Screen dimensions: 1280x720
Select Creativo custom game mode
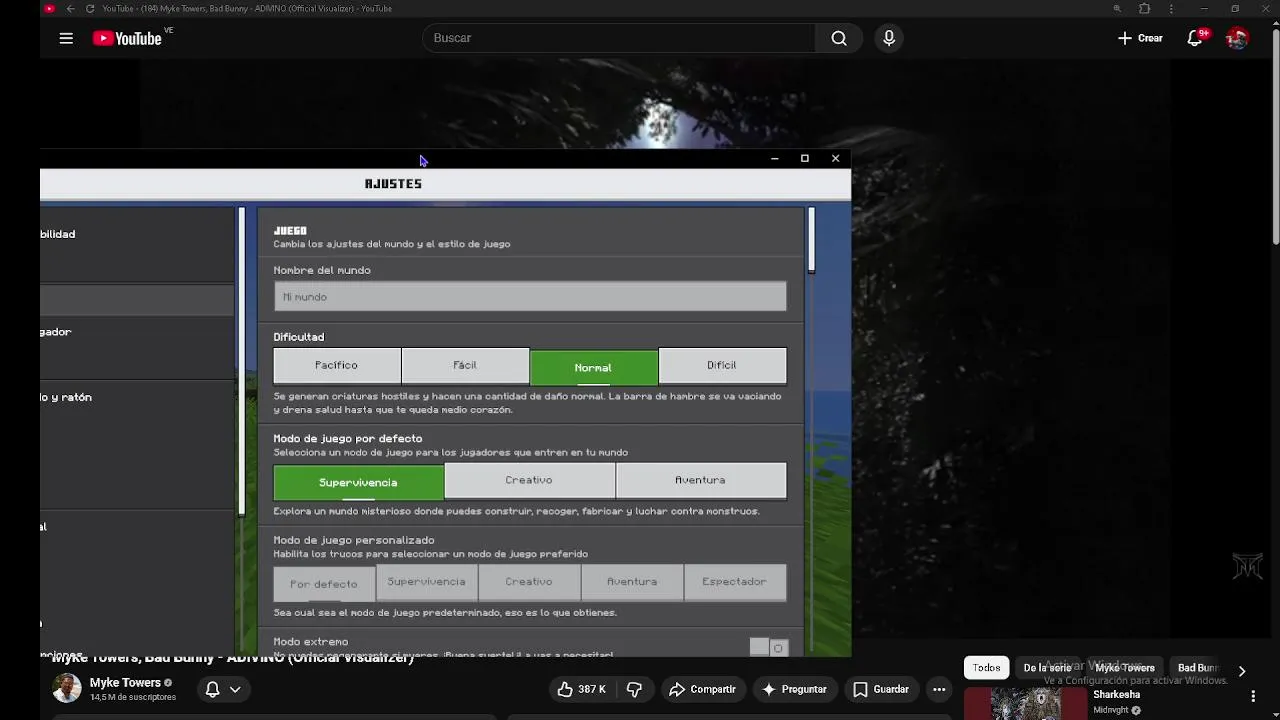tap(529, 582)
